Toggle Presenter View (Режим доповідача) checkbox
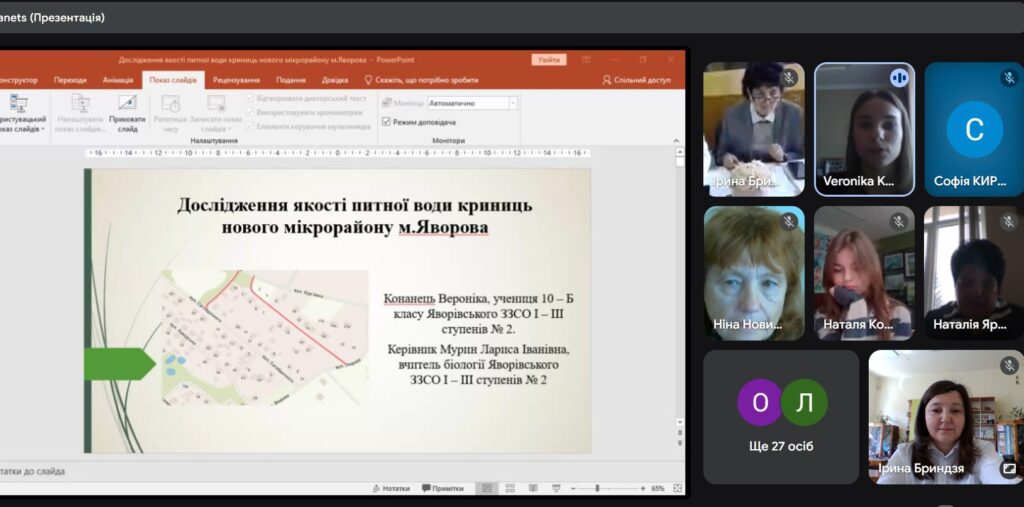This screenshot has width=1024, height=507. point(386,121)
